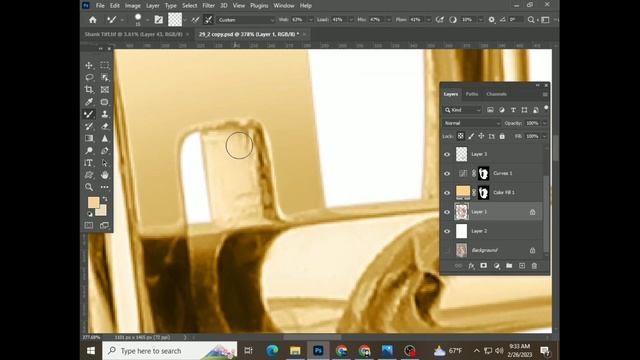
Task: Hide Layer 1 with its eye icon
Action: pyautogui.click(x=447, y=212)
